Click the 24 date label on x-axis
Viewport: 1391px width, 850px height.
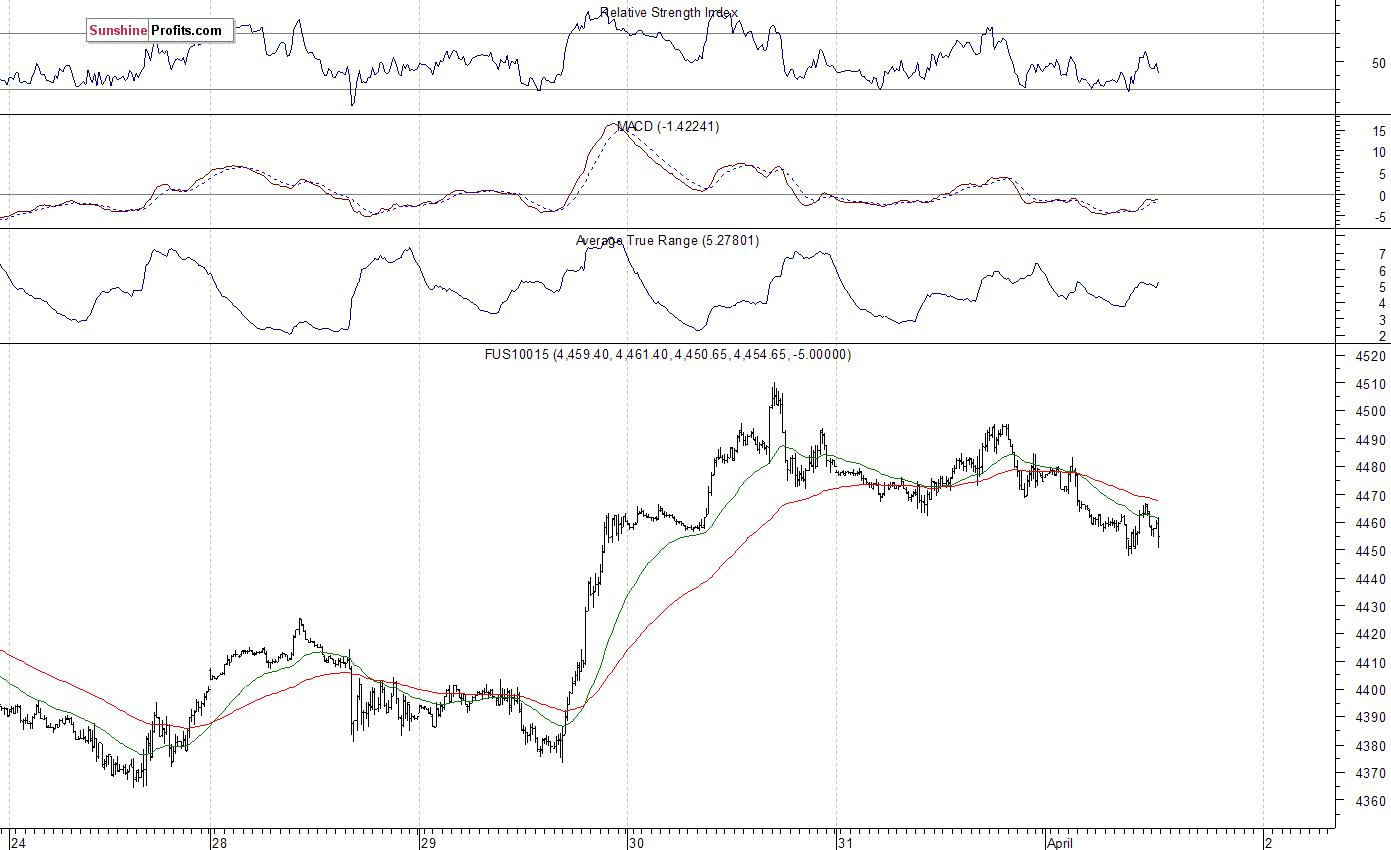[x=20, y=842]
